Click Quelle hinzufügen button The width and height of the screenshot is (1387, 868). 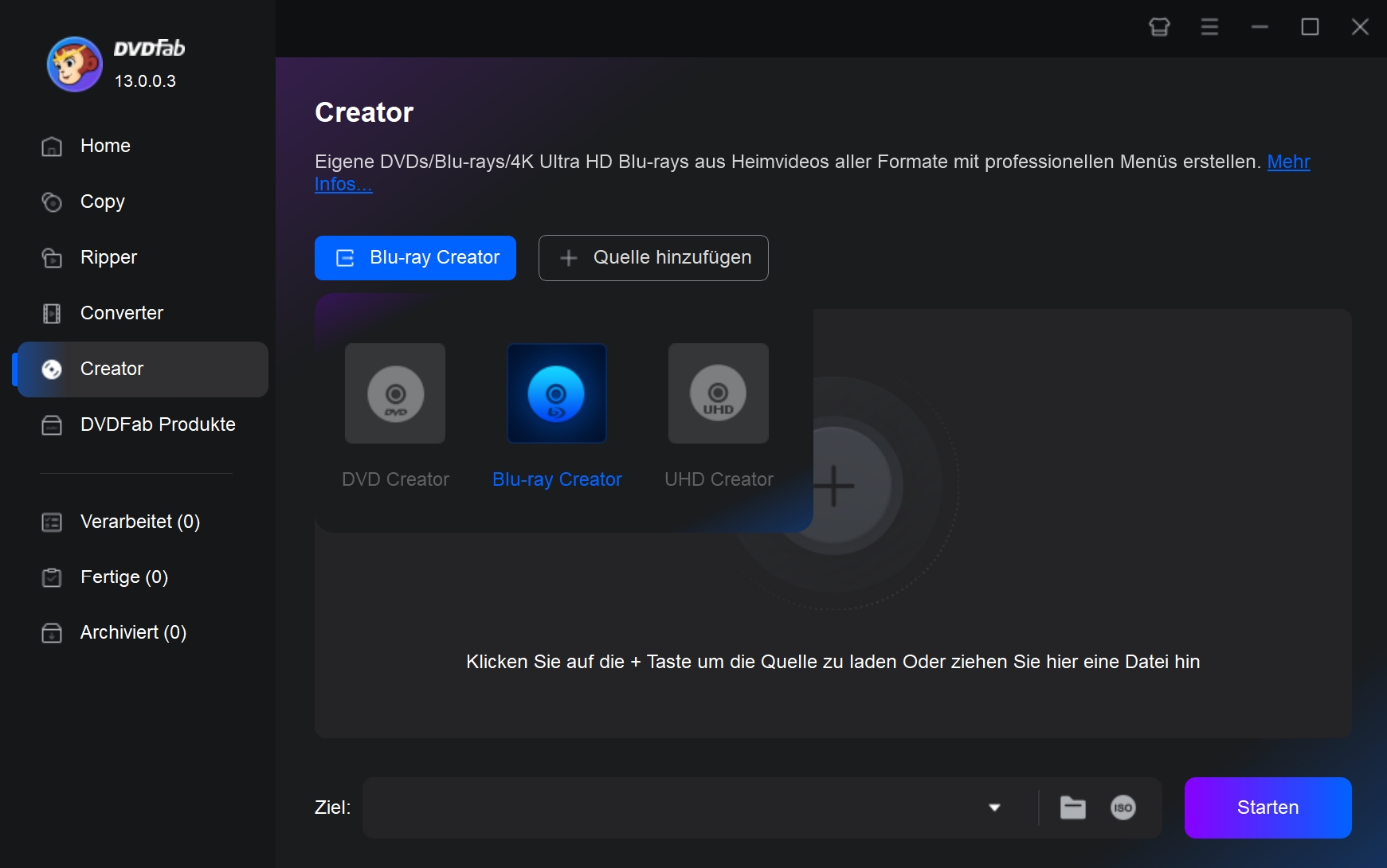(653, 258)
